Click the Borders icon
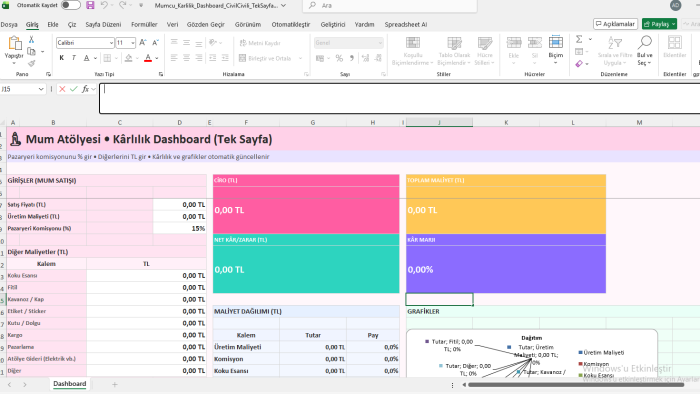Viewport: 700px width, 394px height. click(108, 58)
